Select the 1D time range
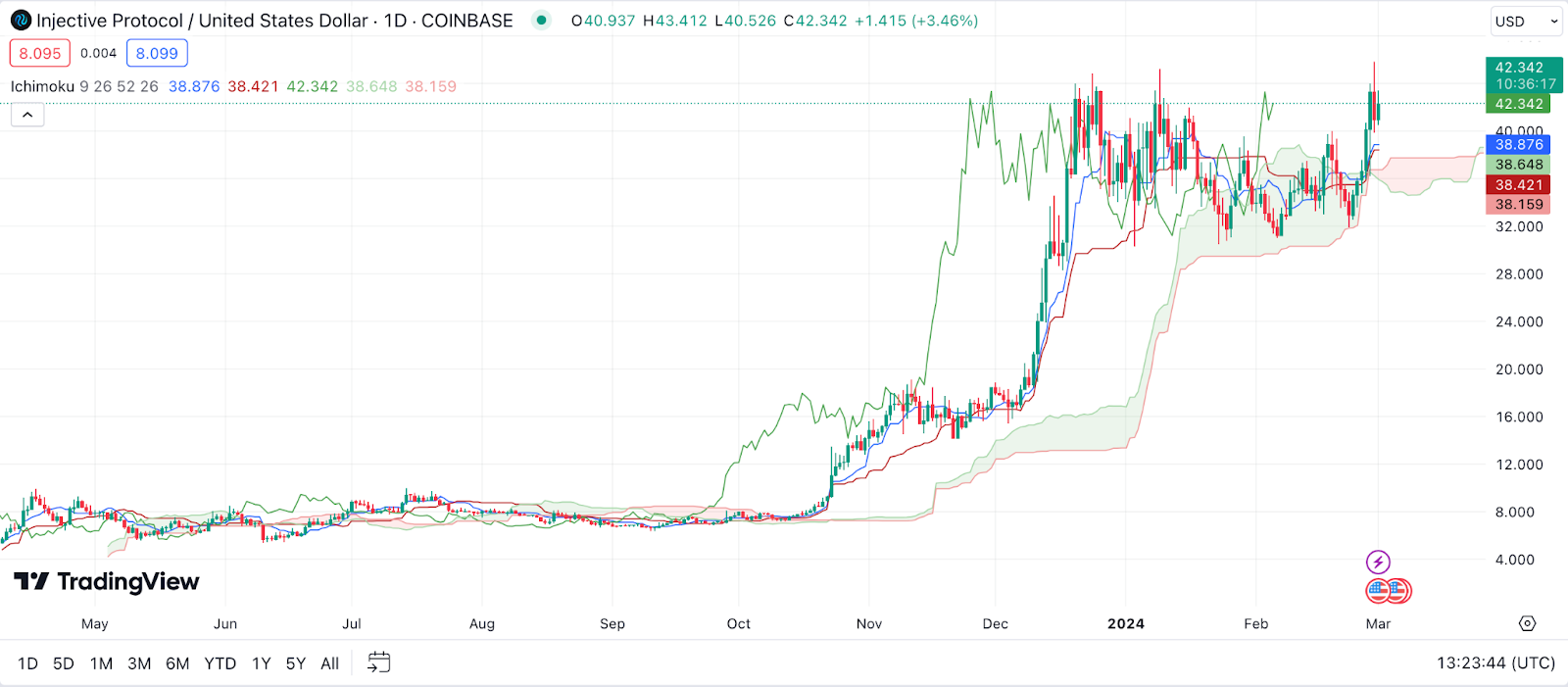Viewport: 1568px width, 687px height. 28,663
